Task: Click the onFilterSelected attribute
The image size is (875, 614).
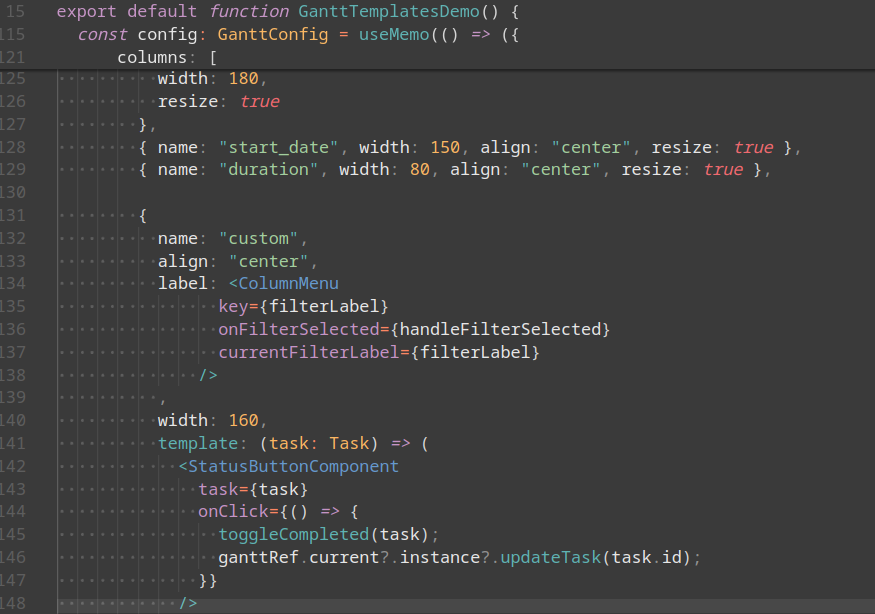Action: 299,329
